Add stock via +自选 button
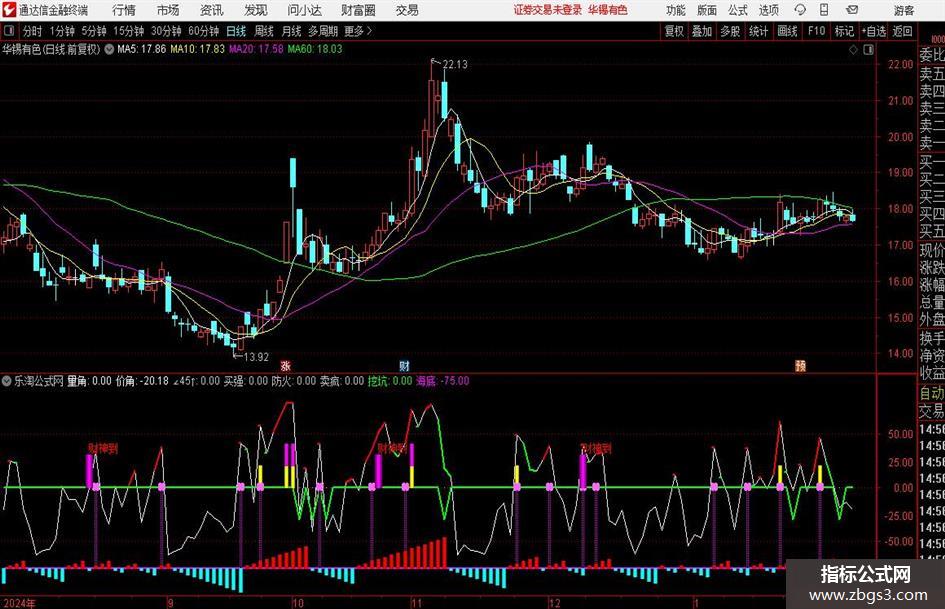 pos(874,31)
